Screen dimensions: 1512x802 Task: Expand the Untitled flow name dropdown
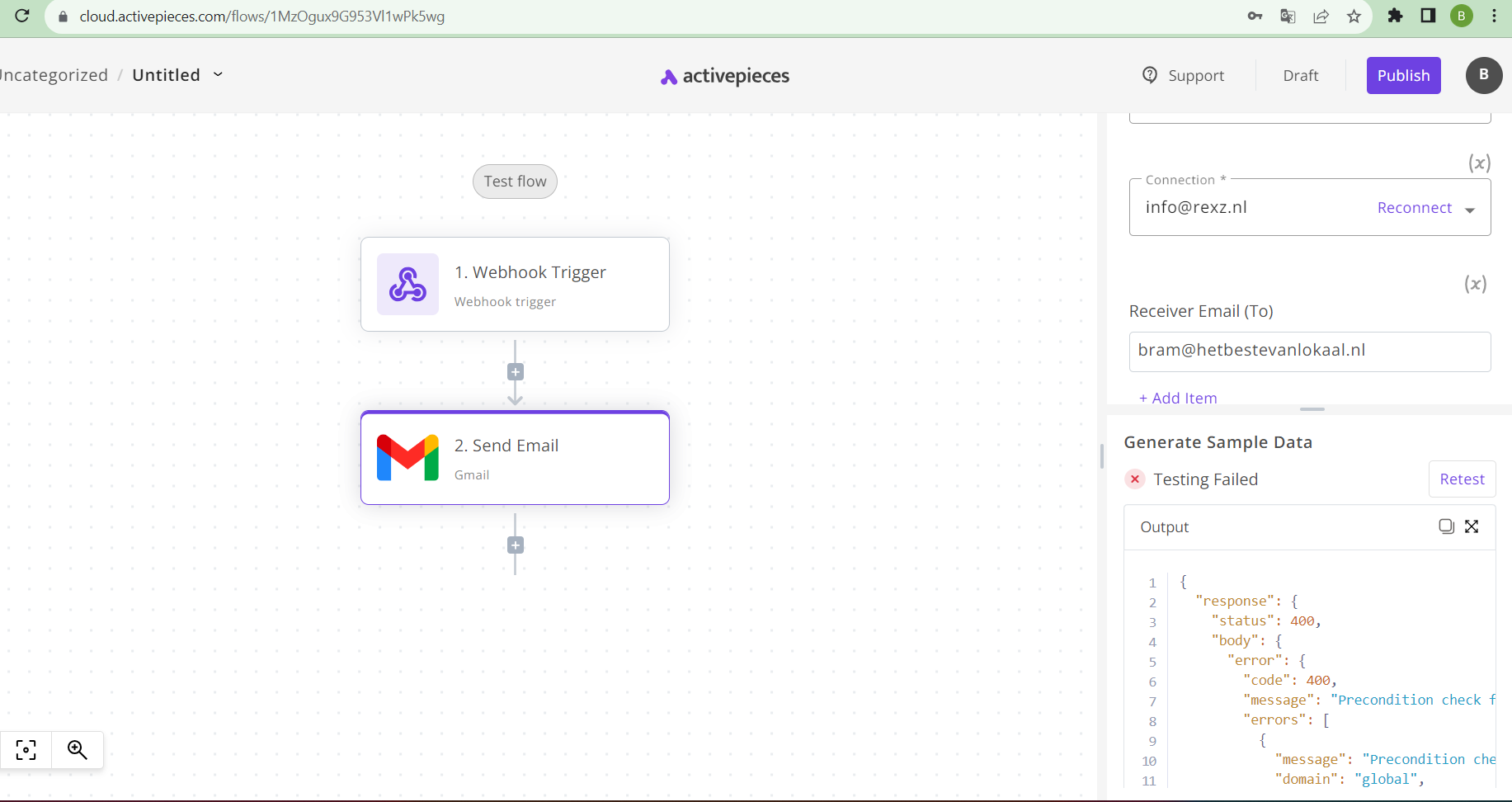(218, 74)
